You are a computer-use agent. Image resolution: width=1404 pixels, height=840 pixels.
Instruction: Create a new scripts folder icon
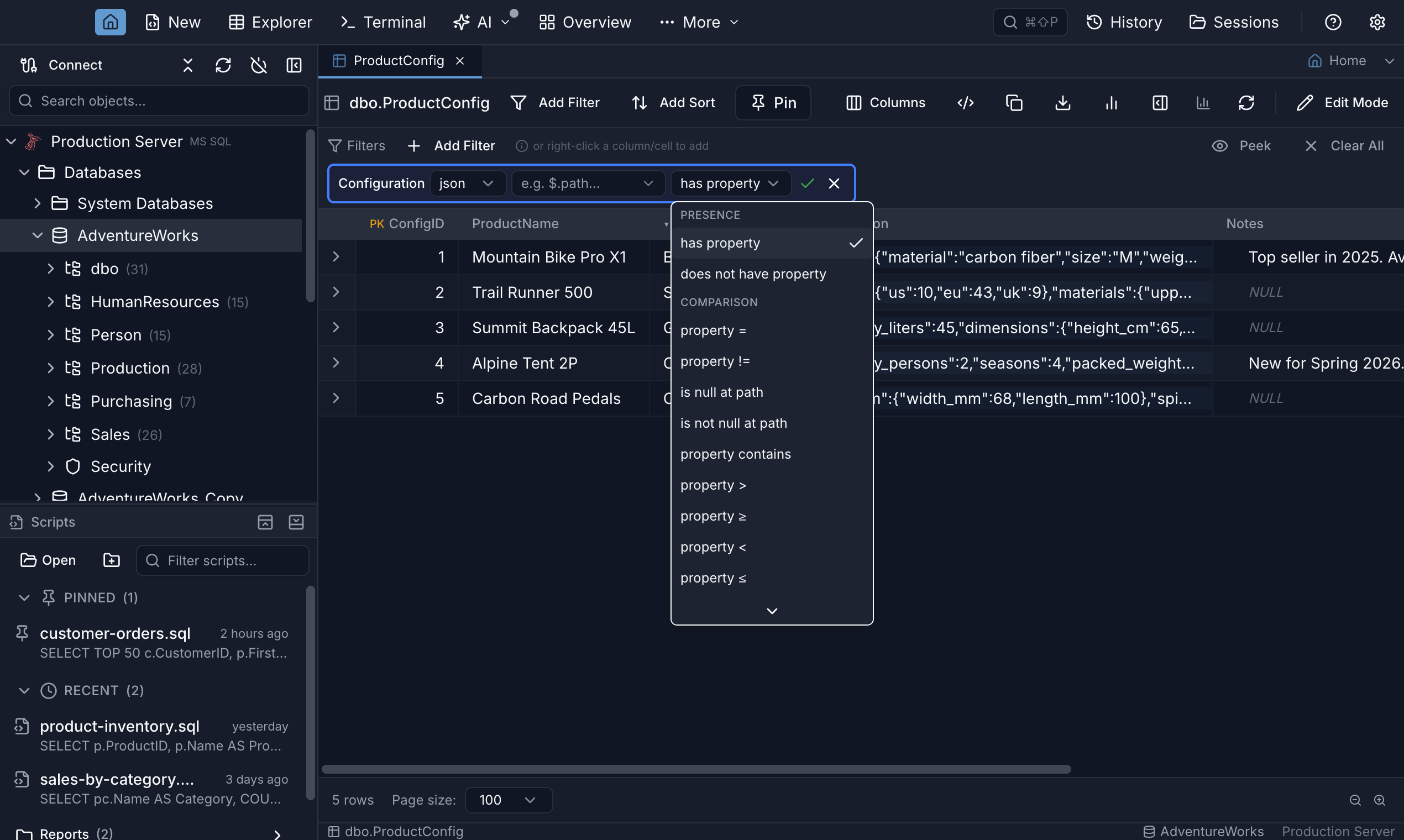112,560
